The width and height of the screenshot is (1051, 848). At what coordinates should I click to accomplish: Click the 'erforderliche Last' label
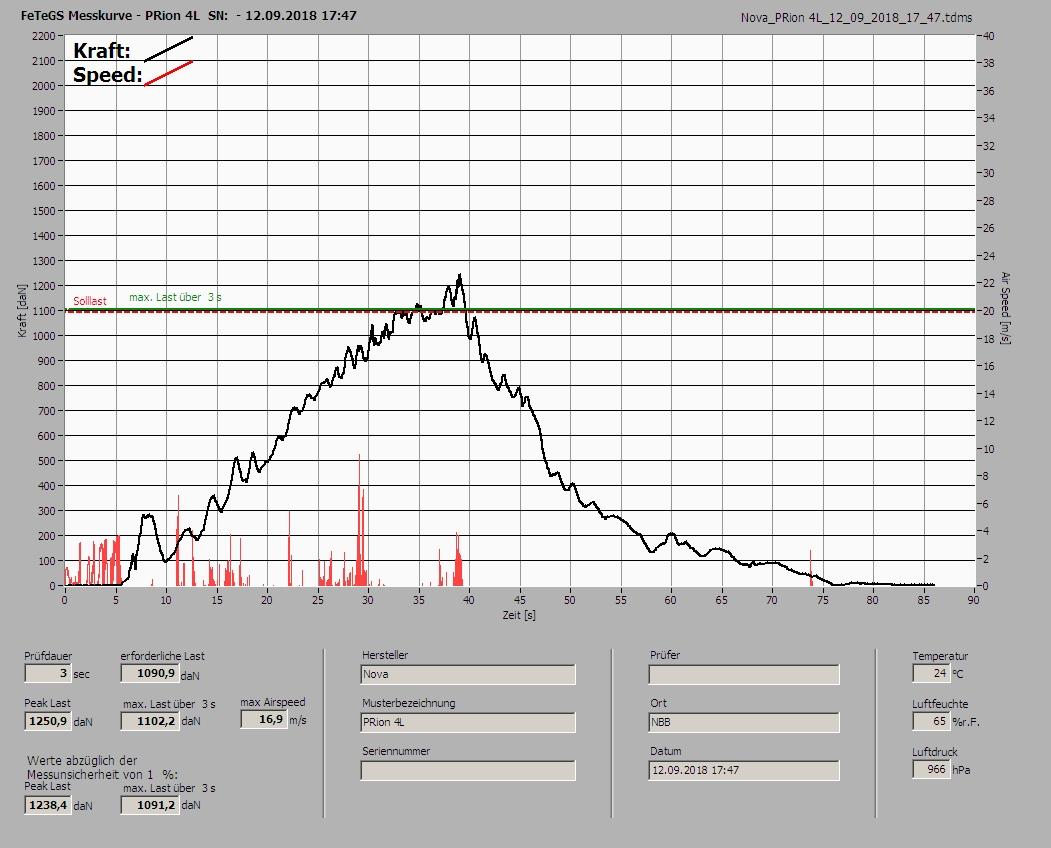(163, 656)
